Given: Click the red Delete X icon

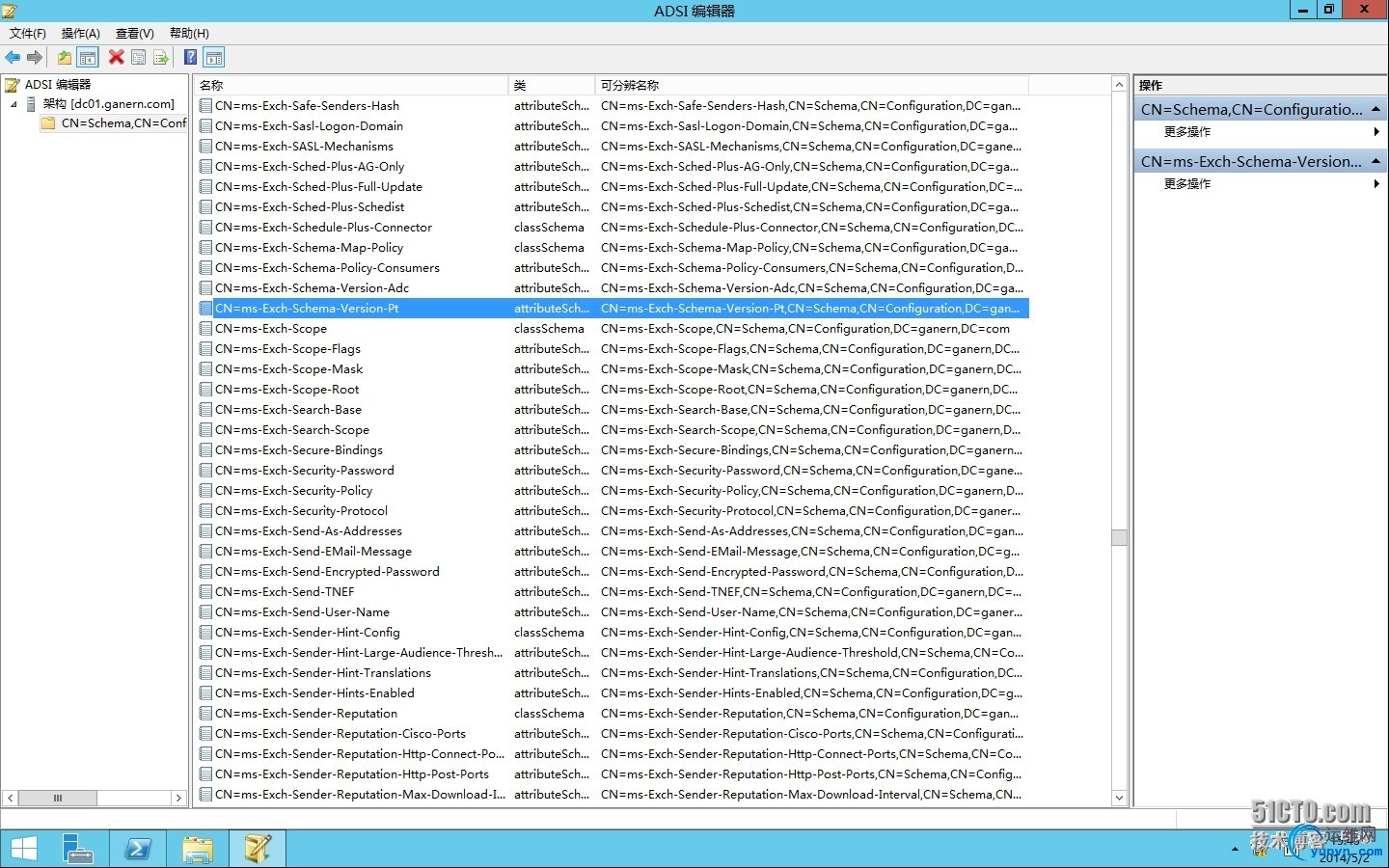Looking at the screenshot, I should coord(116,58).
